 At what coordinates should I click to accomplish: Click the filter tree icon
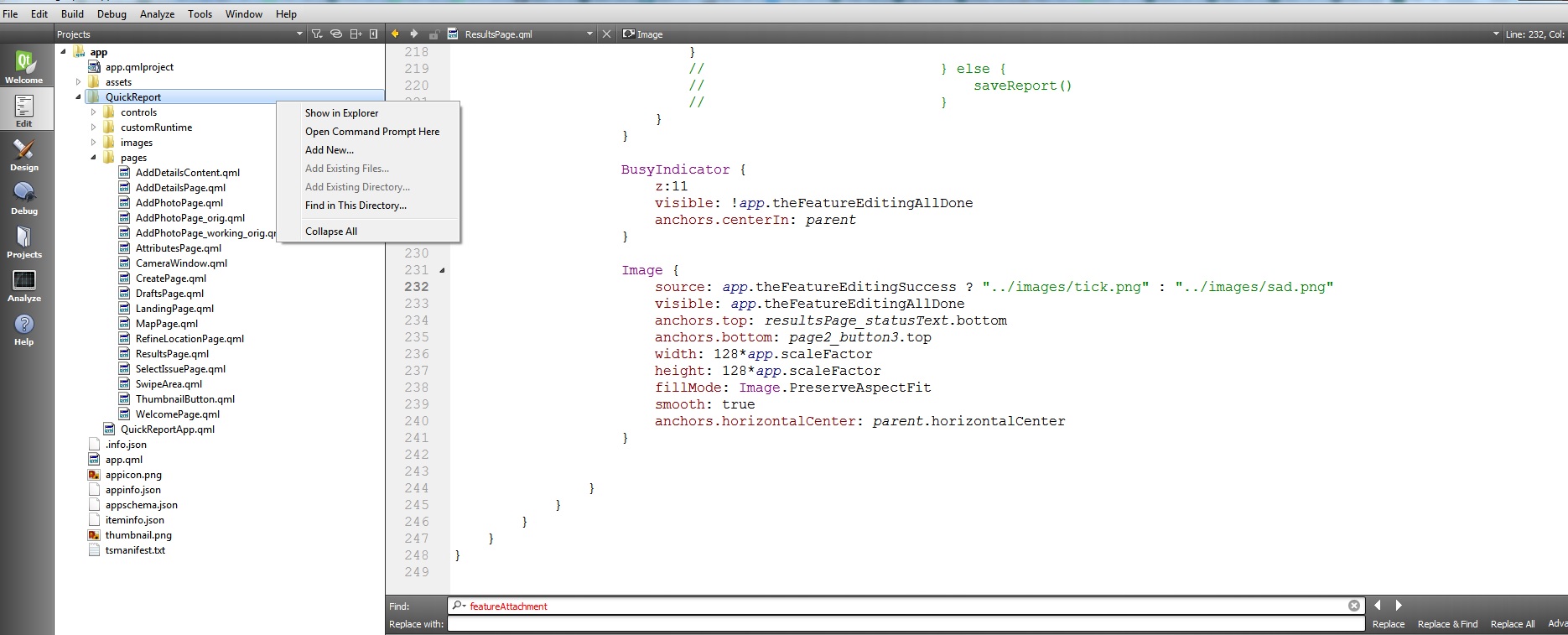tap(317, 34)
